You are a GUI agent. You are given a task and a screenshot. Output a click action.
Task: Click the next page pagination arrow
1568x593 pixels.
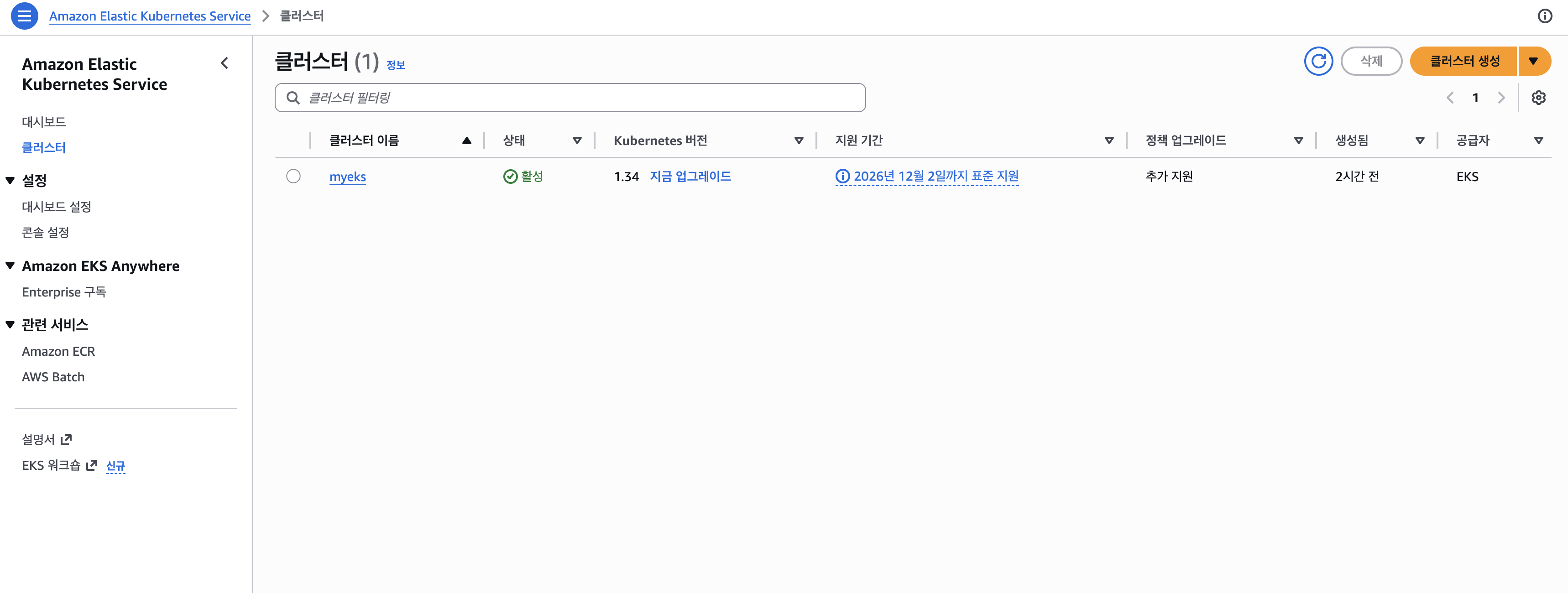[1501, 97]
